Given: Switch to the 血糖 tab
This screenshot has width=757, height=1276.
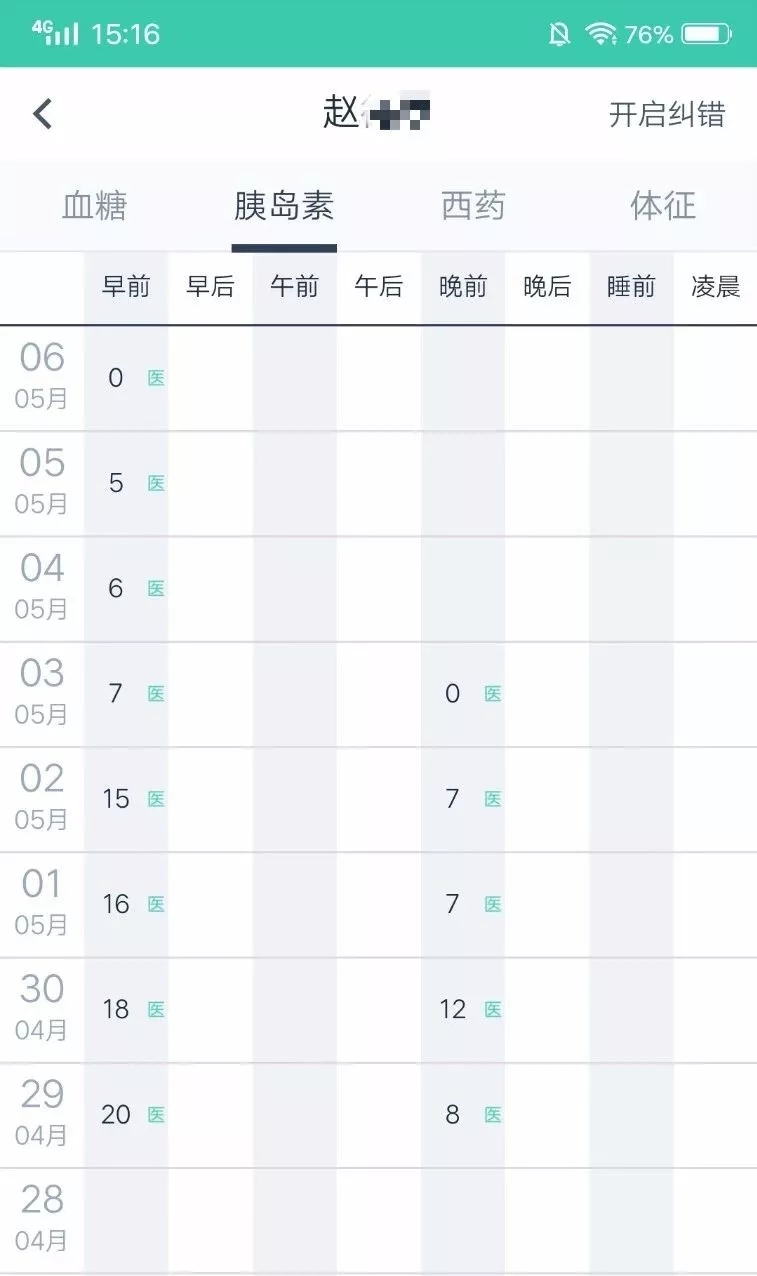Looking at the screenshot, I should coord(95,206).
